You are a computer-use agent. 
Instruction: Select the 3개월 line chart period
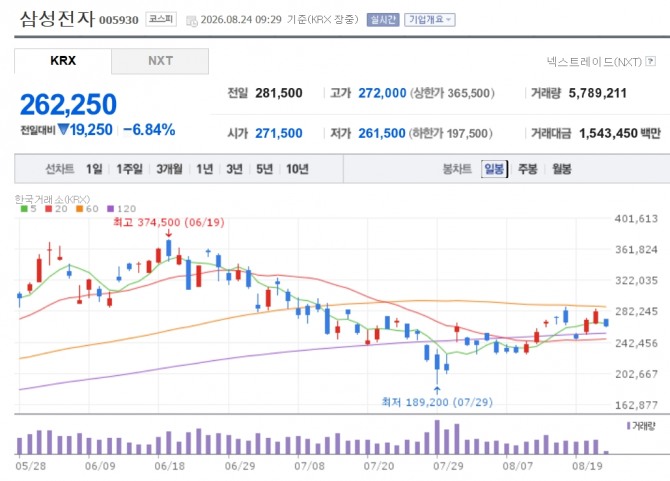coord(169,169)
